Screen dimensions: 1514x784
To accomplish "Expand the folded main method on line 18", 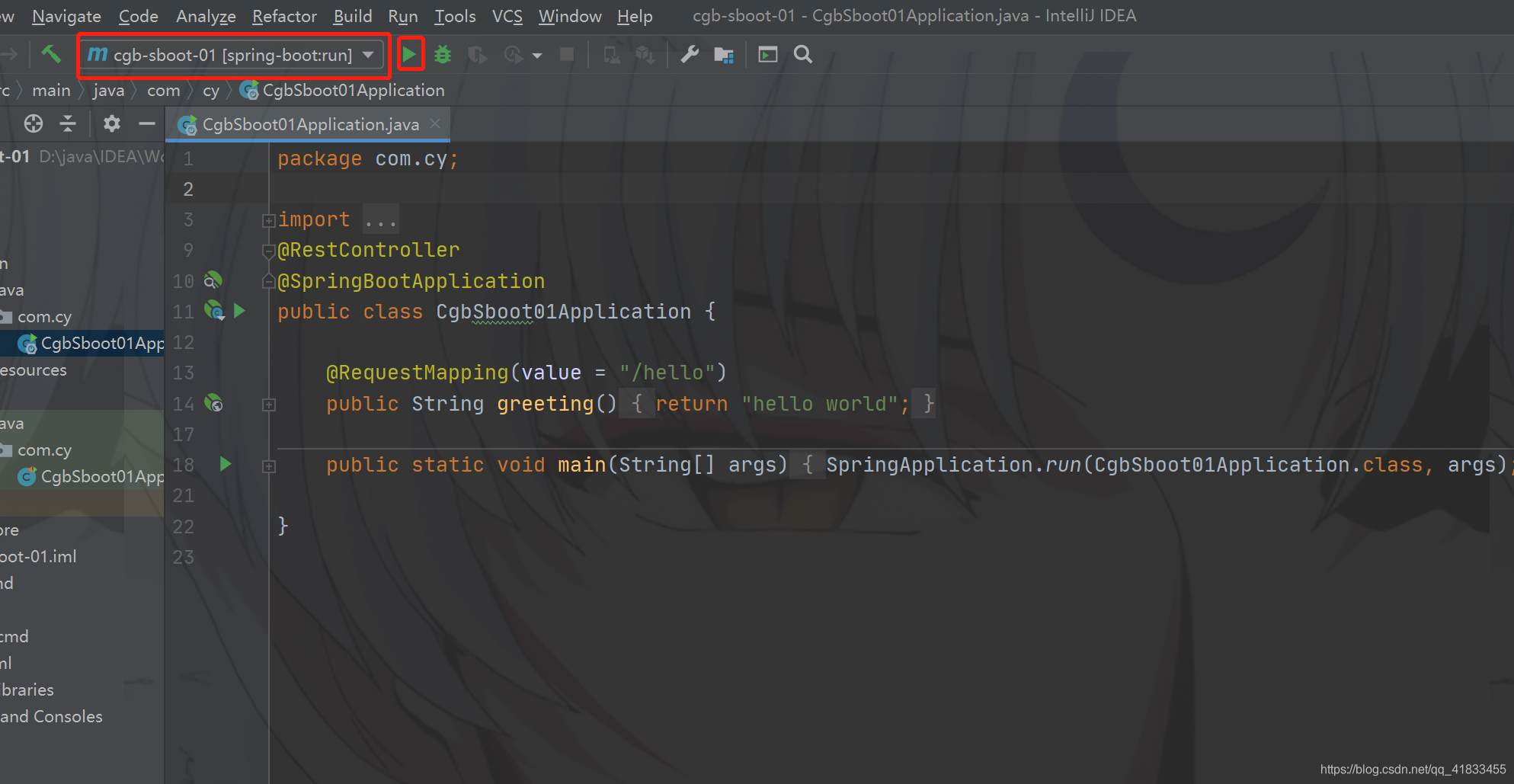I will pos(268,466).
